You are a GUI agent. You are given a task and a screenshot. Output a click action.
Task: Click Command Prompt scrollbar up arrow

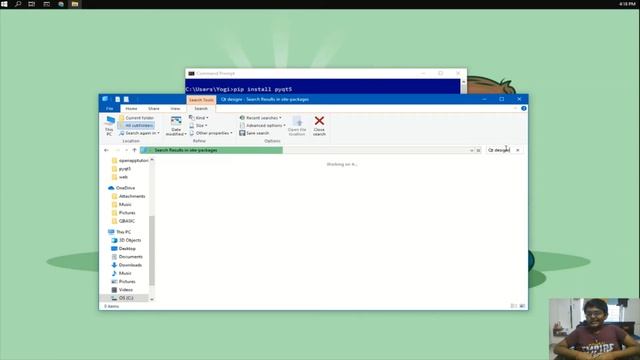[463, 82]
